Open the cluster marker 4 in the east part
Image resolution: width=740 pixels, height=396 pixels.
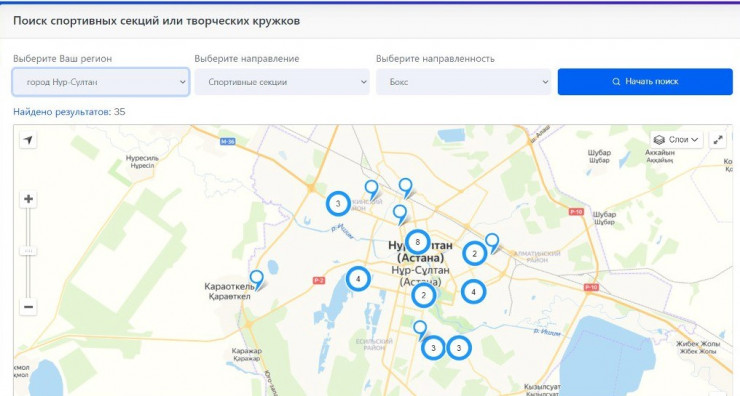tap(473, 292)
